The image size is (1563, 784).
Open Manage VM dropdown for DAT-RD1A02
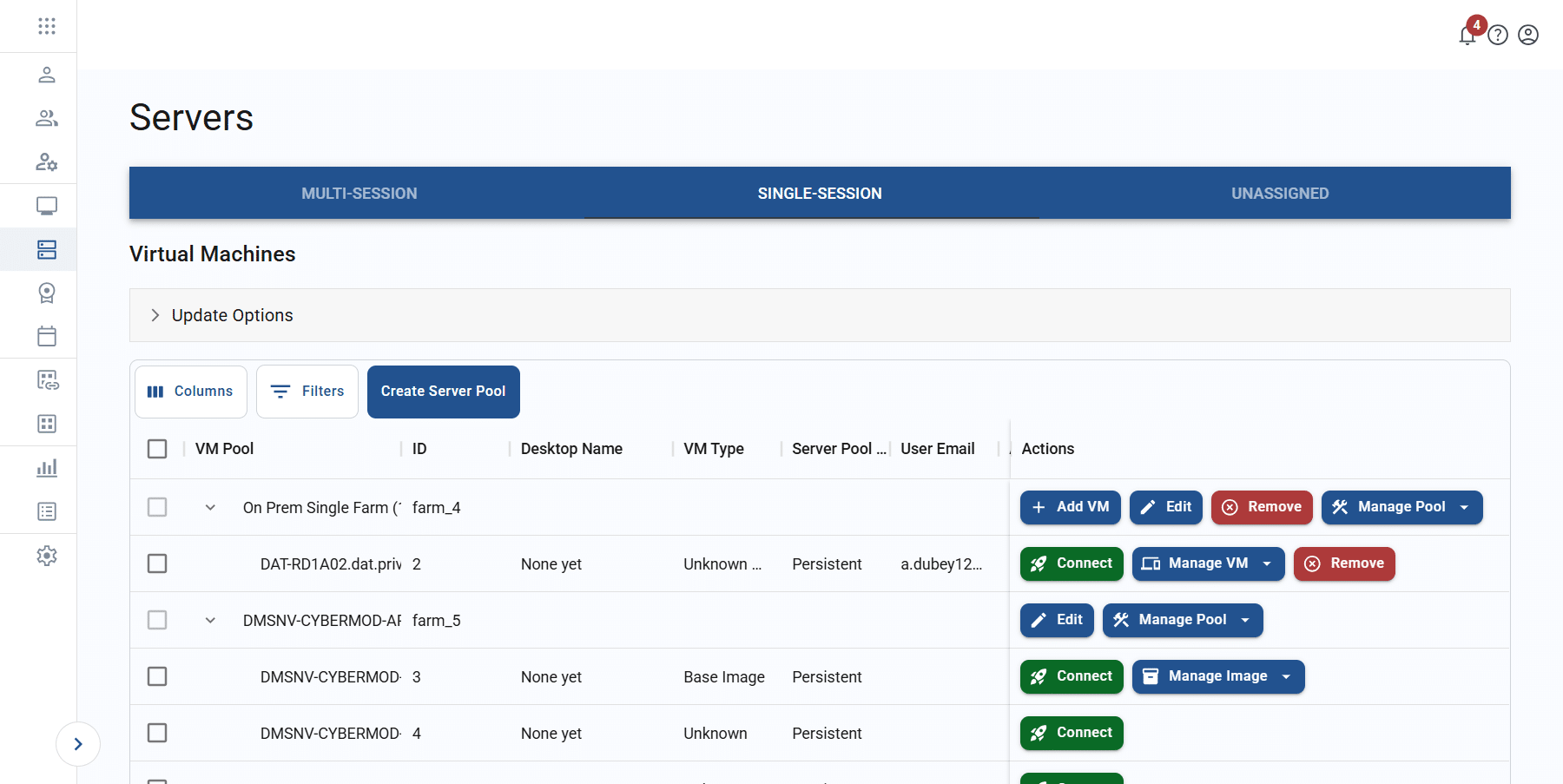click(x=1208, y=563)
